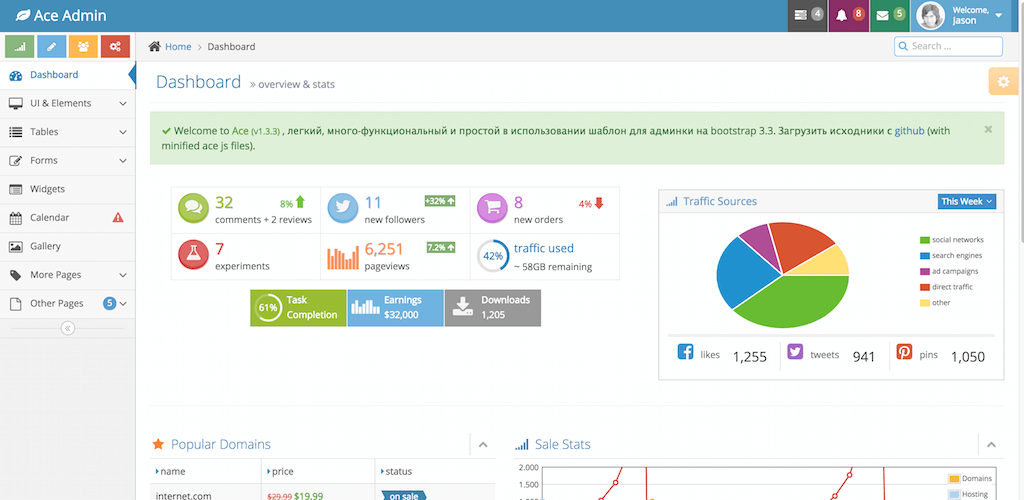Click the blue search engines legend swatch
1024x500 pixels.
tap(924, 256)
